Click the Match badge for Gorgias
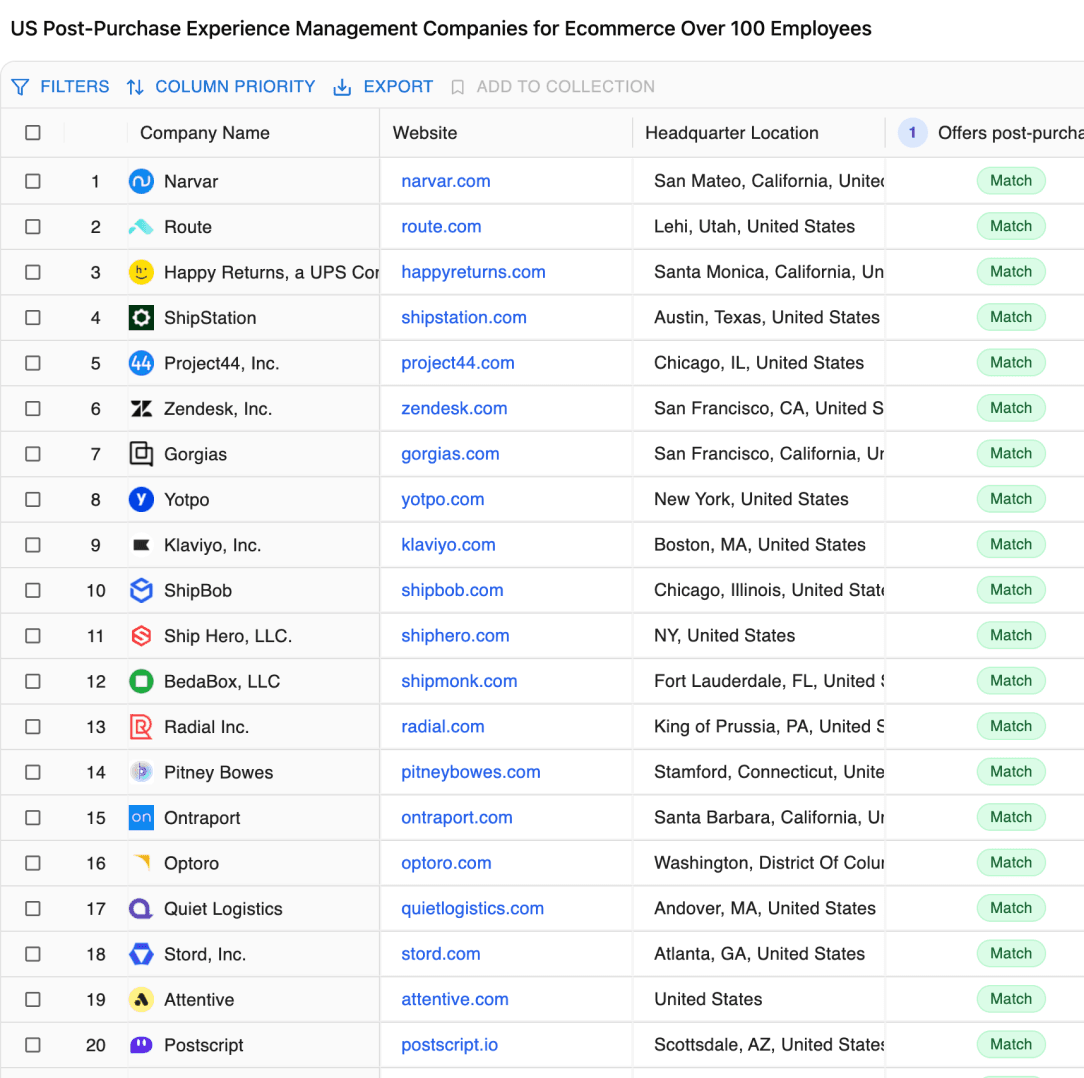 1011,454
